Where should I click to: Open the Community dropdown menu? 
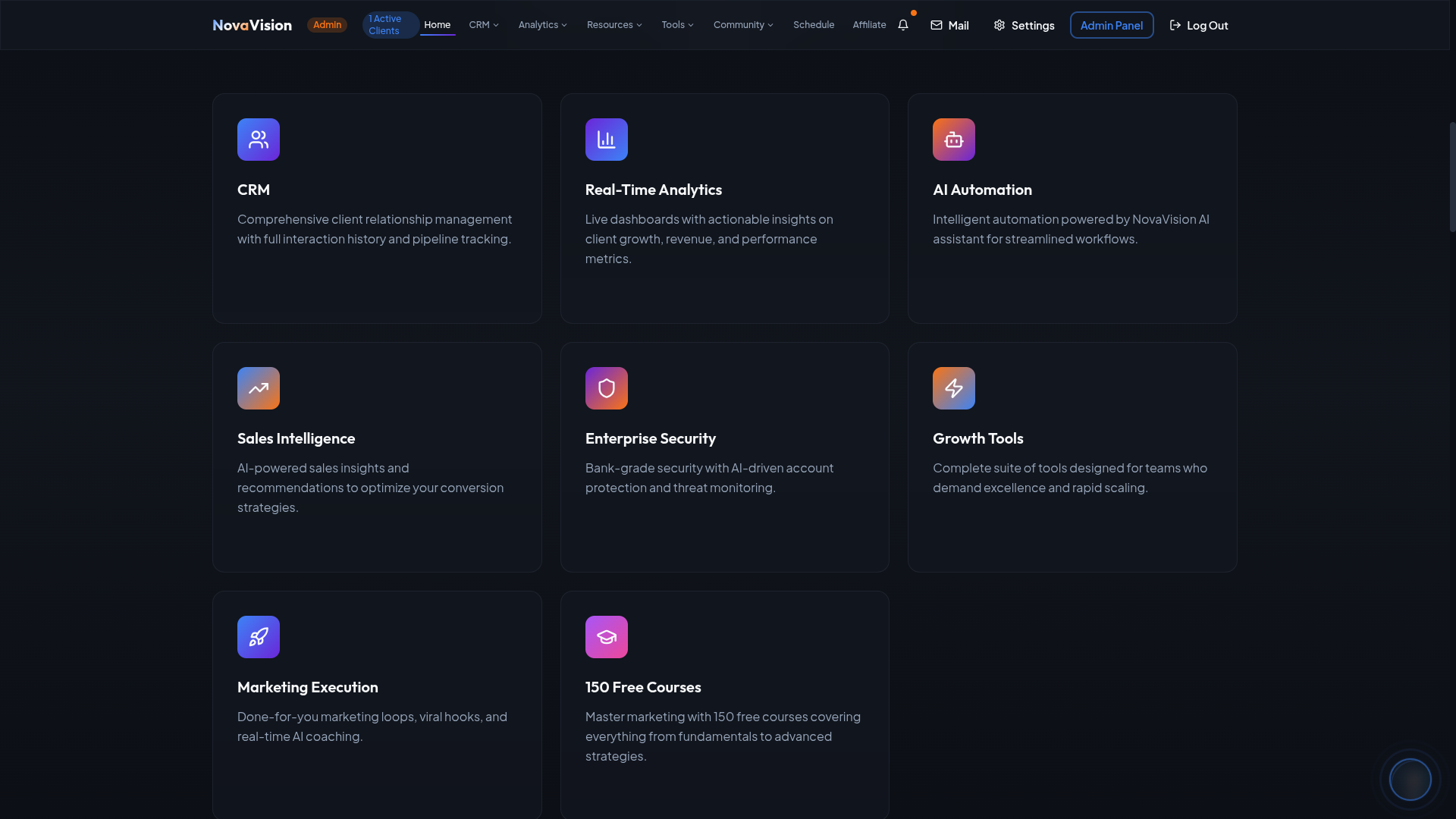(x=743, y=25)
